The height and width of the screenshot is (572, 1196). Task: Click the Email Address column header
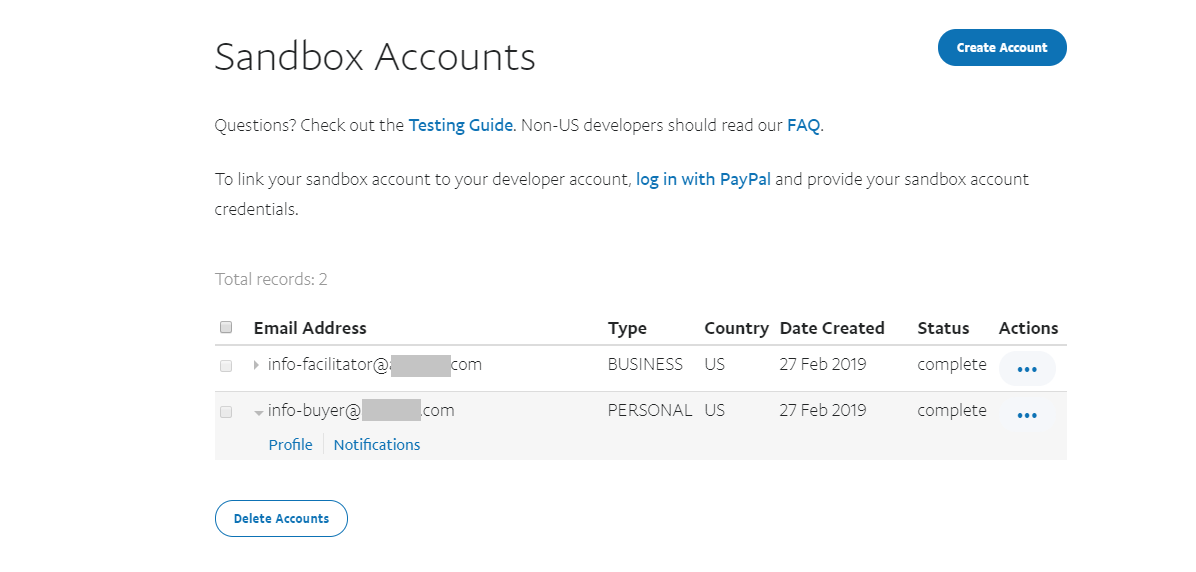310,328
